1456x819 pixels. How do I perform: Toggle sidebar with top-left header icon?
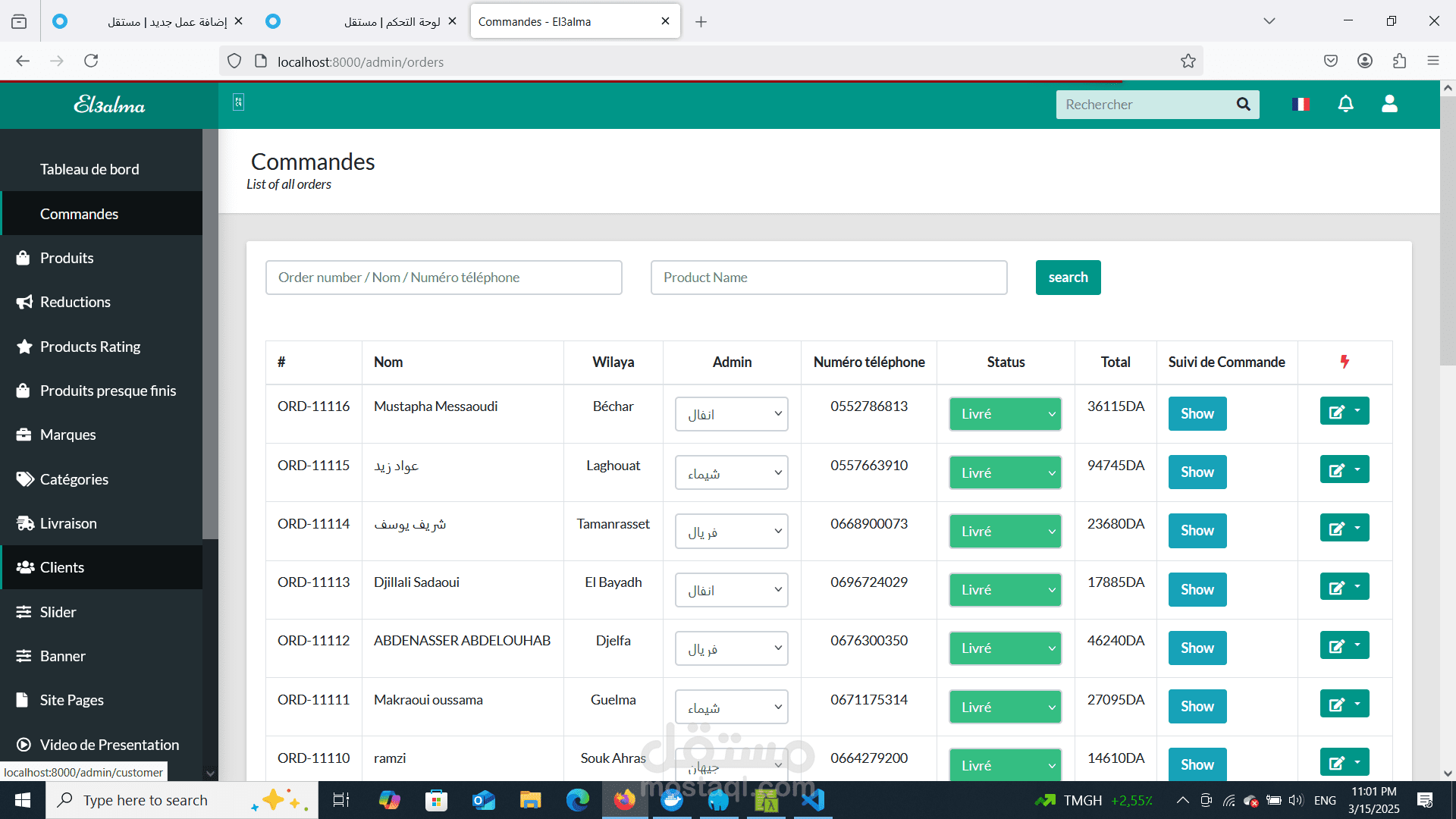click(238, 102)
